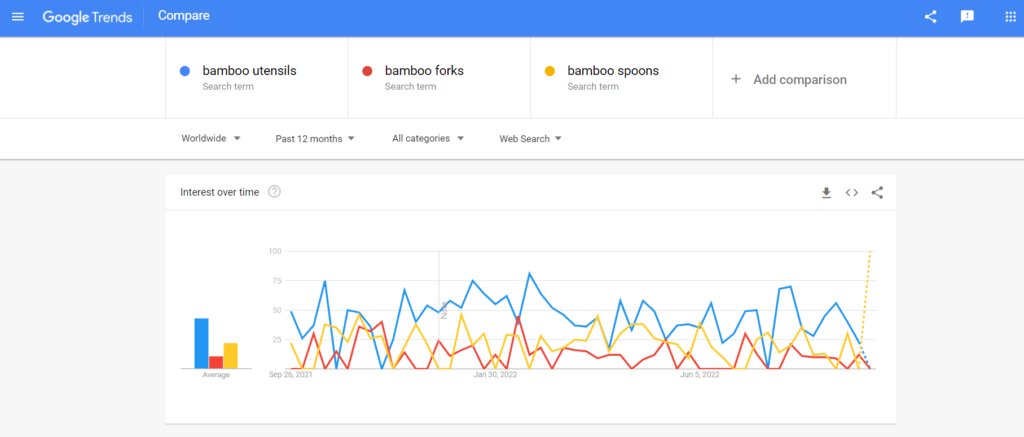
Task: Click the Google Trends logo
Action: tap(88, 17)
